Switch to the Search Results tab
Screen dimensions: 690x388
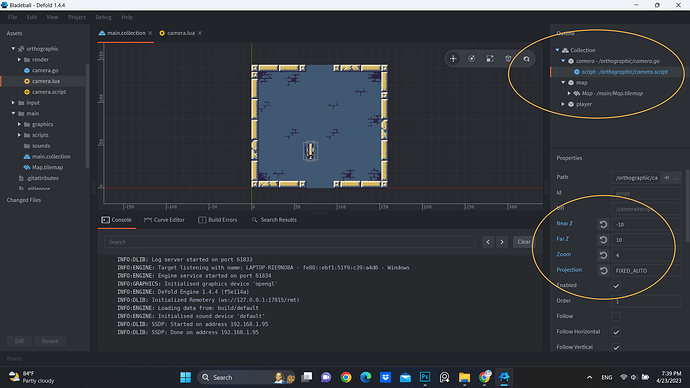(x=274, y=220)
